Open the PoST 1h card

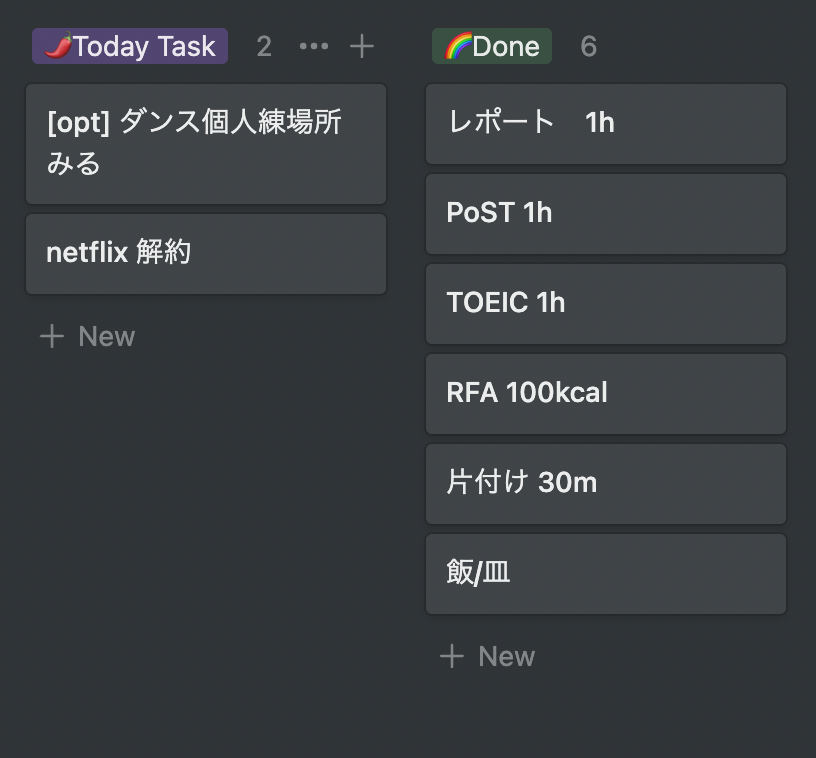click(606, 213)
